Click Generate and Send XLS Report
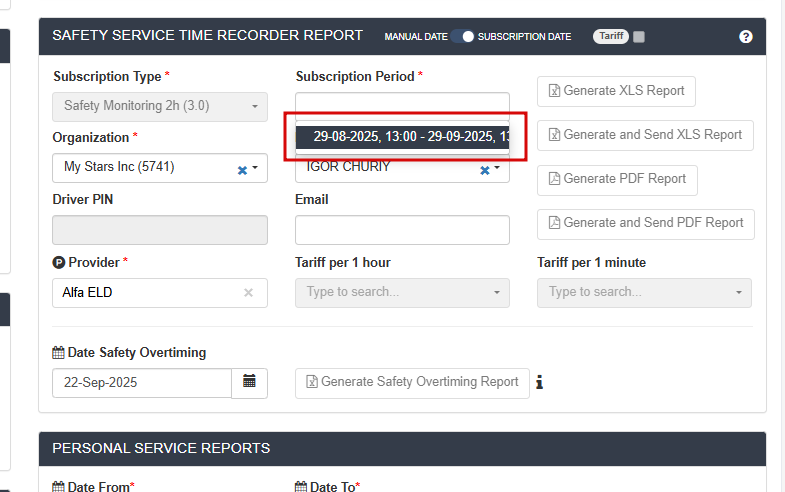This screenshot has height=492, width=785. [645, 135]
